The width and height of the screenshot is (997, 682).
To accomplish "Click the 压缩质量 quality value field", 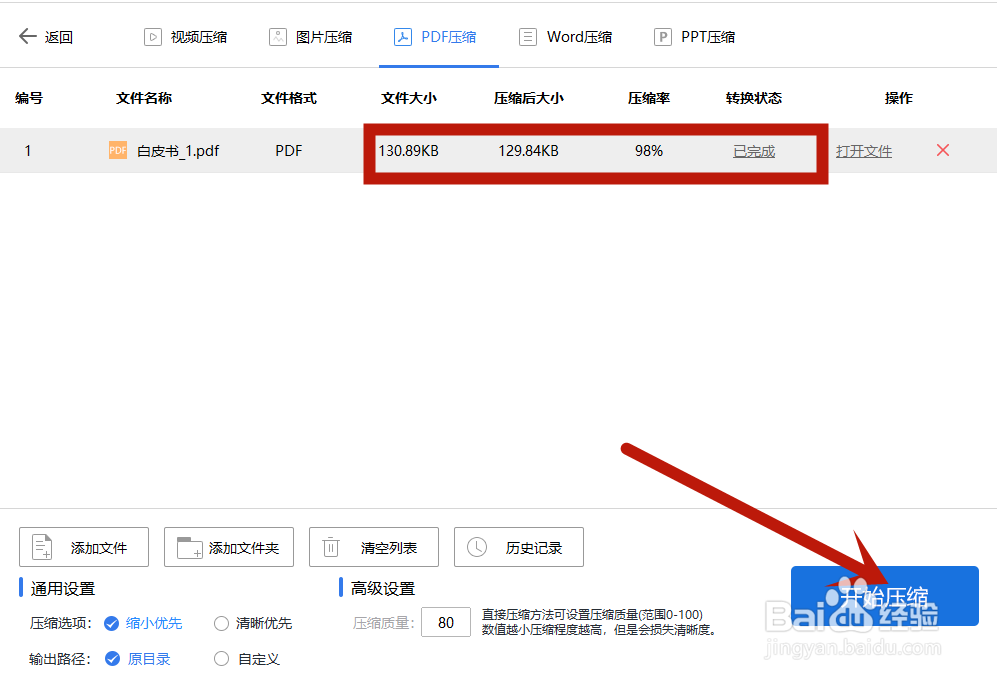I will coord(446,621).
